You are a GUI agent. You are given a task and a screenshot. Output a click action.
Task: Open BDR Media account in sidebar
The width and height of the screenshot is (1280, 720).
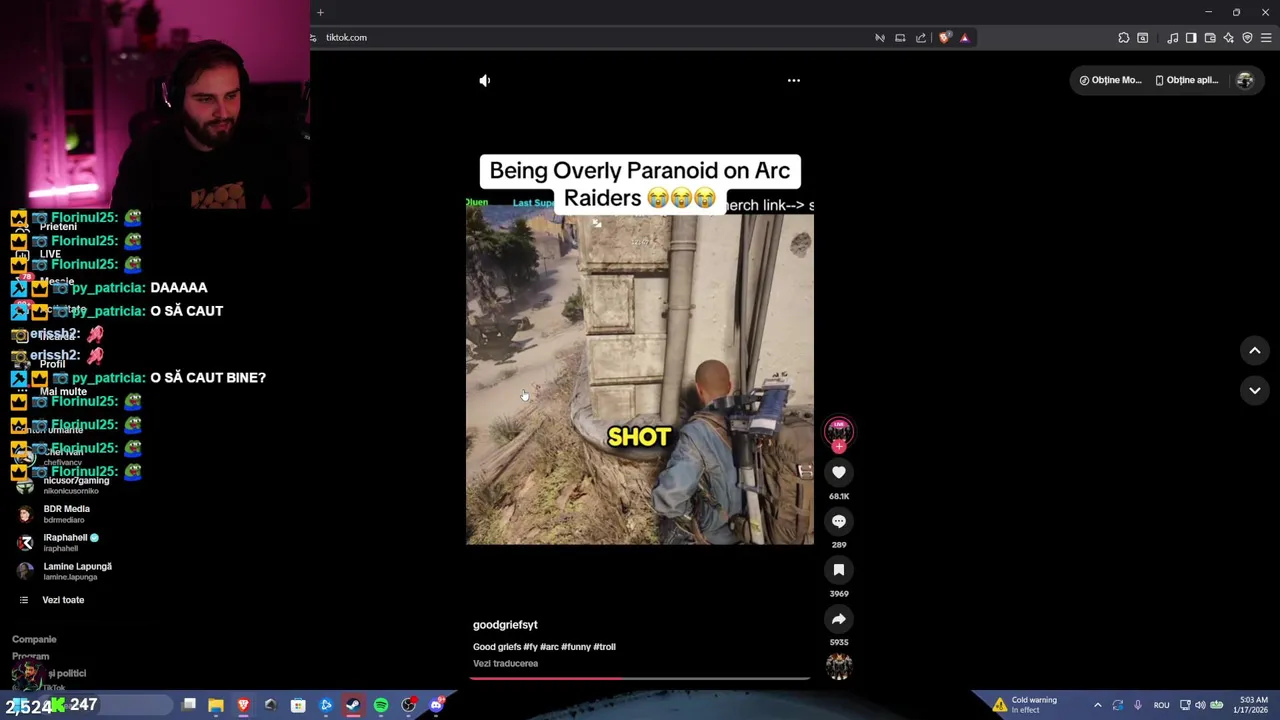tap(66, 514)
